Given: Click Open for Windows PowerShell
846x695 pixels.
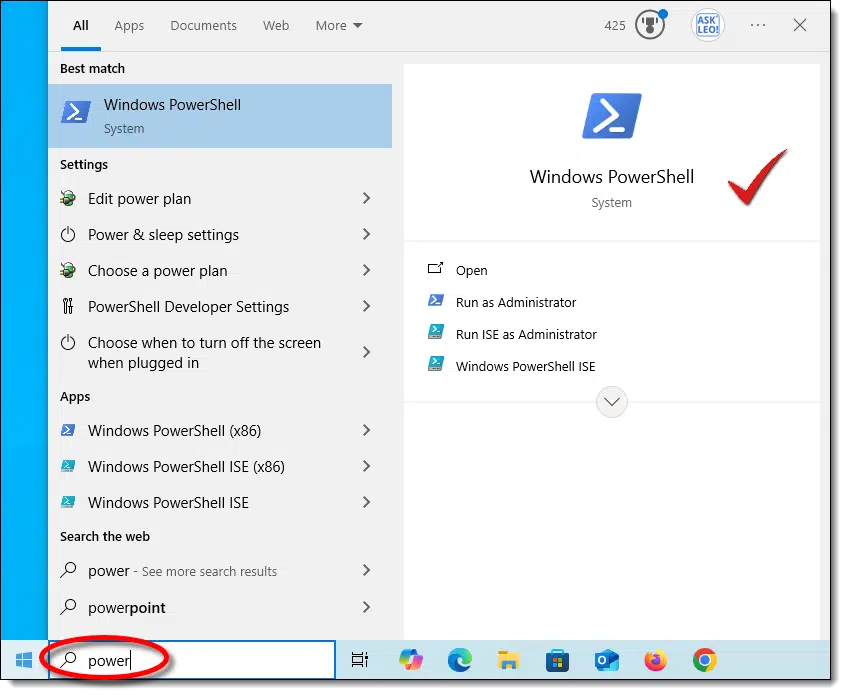Looking at the screenshot, I should (471, 271).
